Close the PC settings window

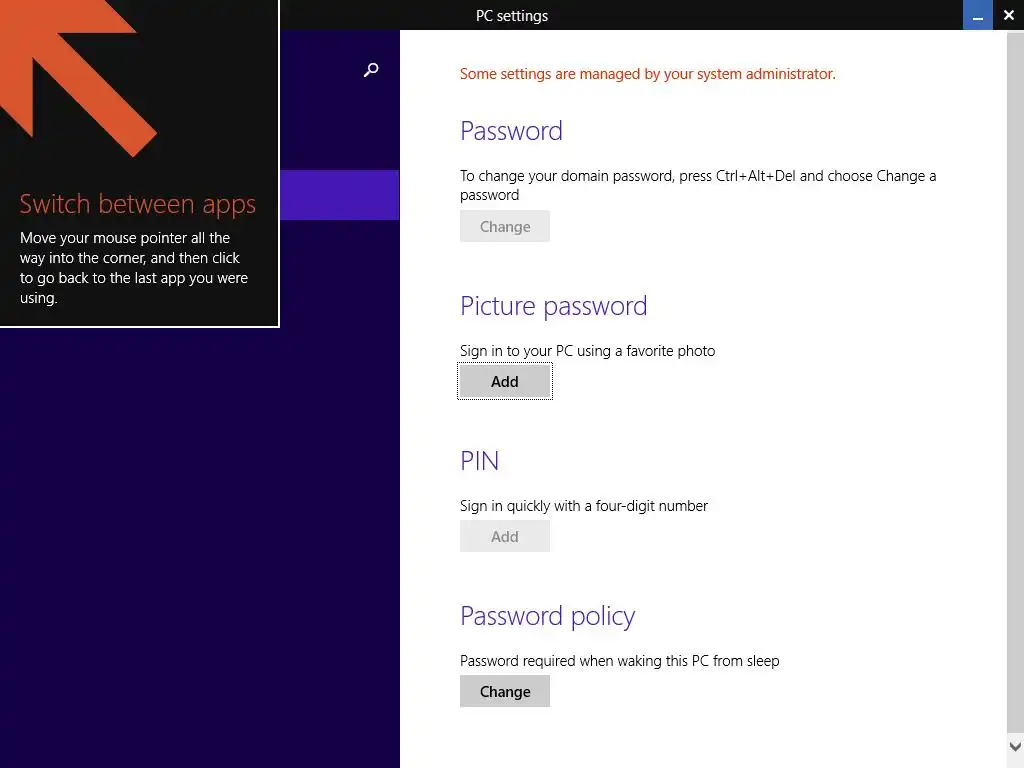point(1008,15)
